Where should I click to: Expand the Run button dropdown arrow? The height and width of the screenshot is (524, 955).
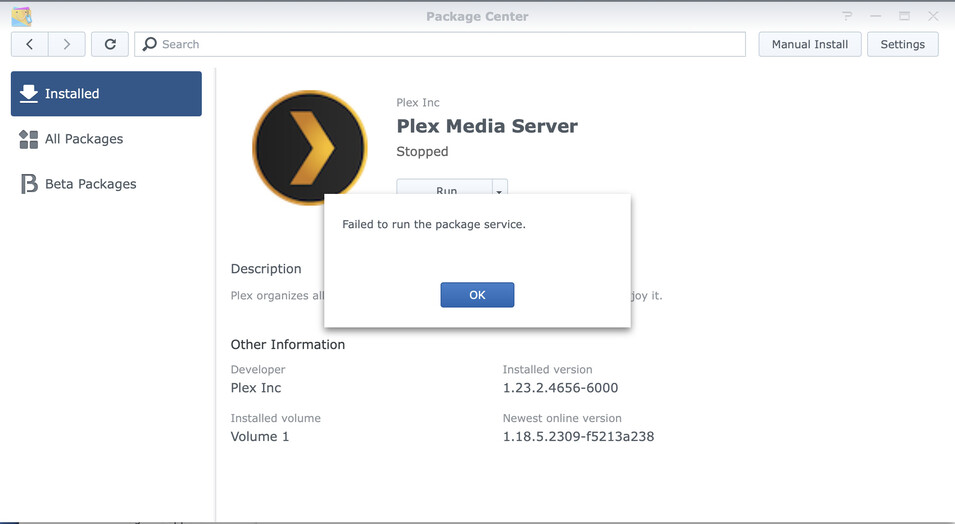pyautogui.click(x=499, y=188)
